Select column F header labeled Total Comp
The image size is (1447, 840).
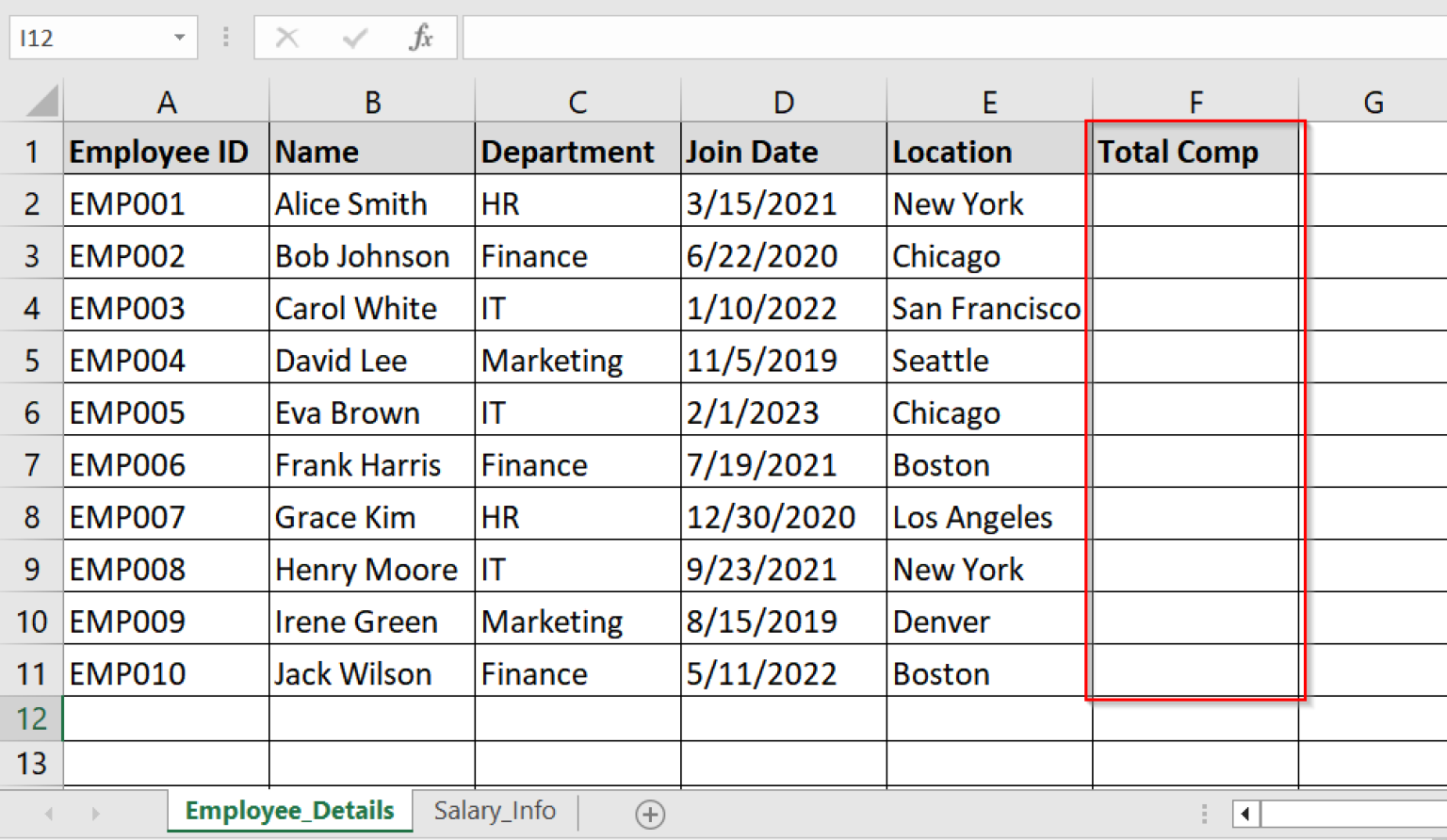1195,101
